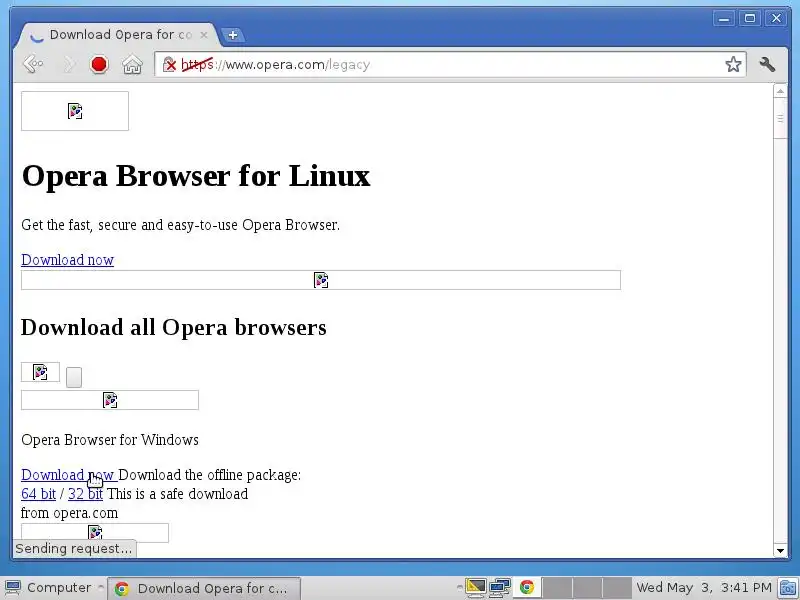Bookmark this page with star icon
800x600 pixels.
(x=733, y=64)
